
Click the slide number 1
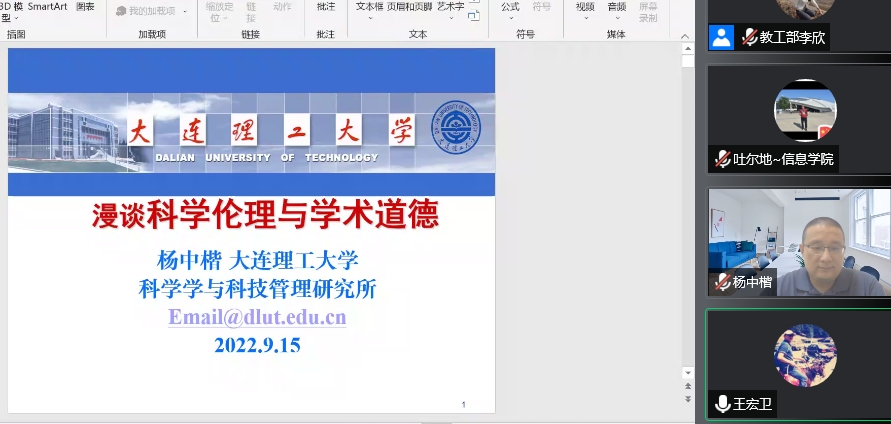[464, 405]
